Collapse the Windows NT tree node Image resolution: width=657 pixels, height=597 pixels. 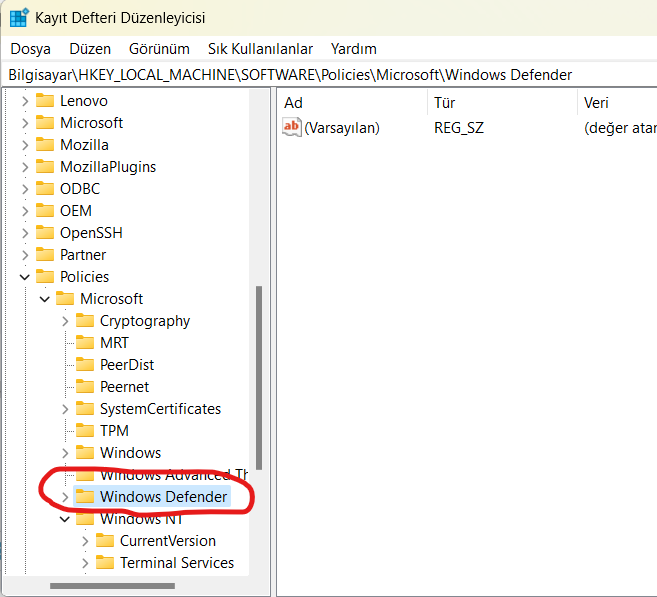point(65,519)
